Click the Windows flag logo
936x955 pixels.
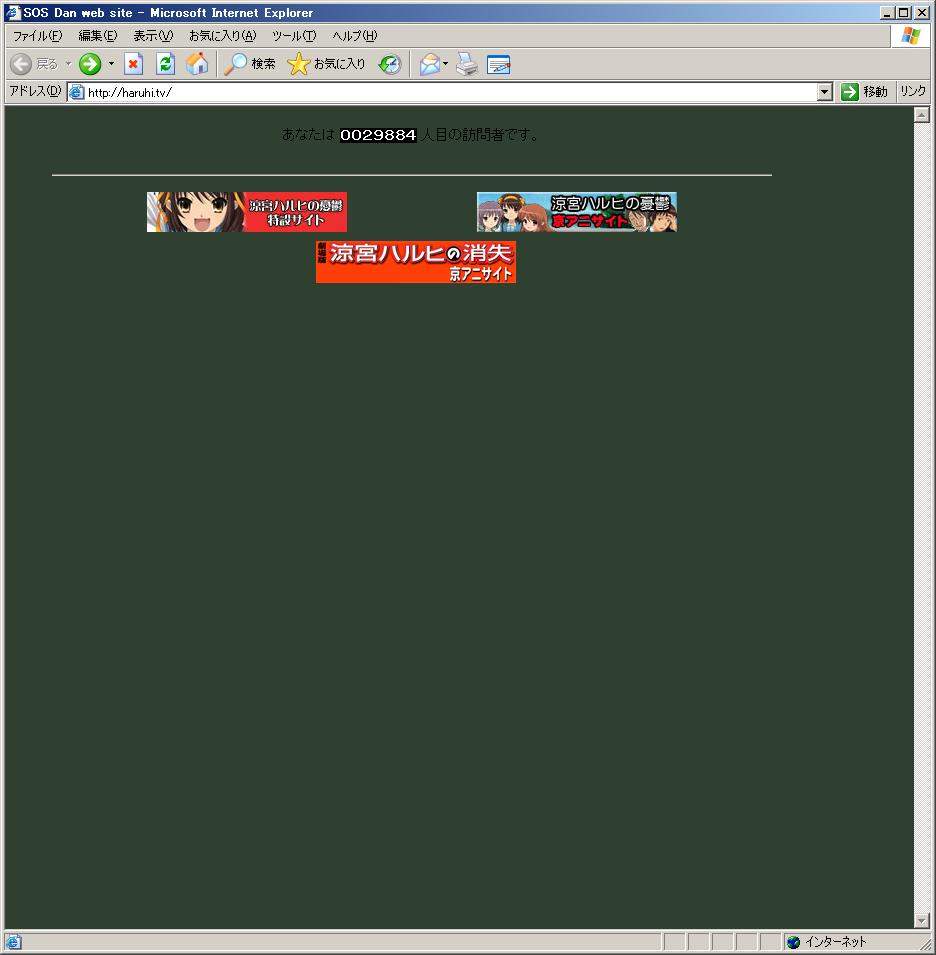pos(911,36)
